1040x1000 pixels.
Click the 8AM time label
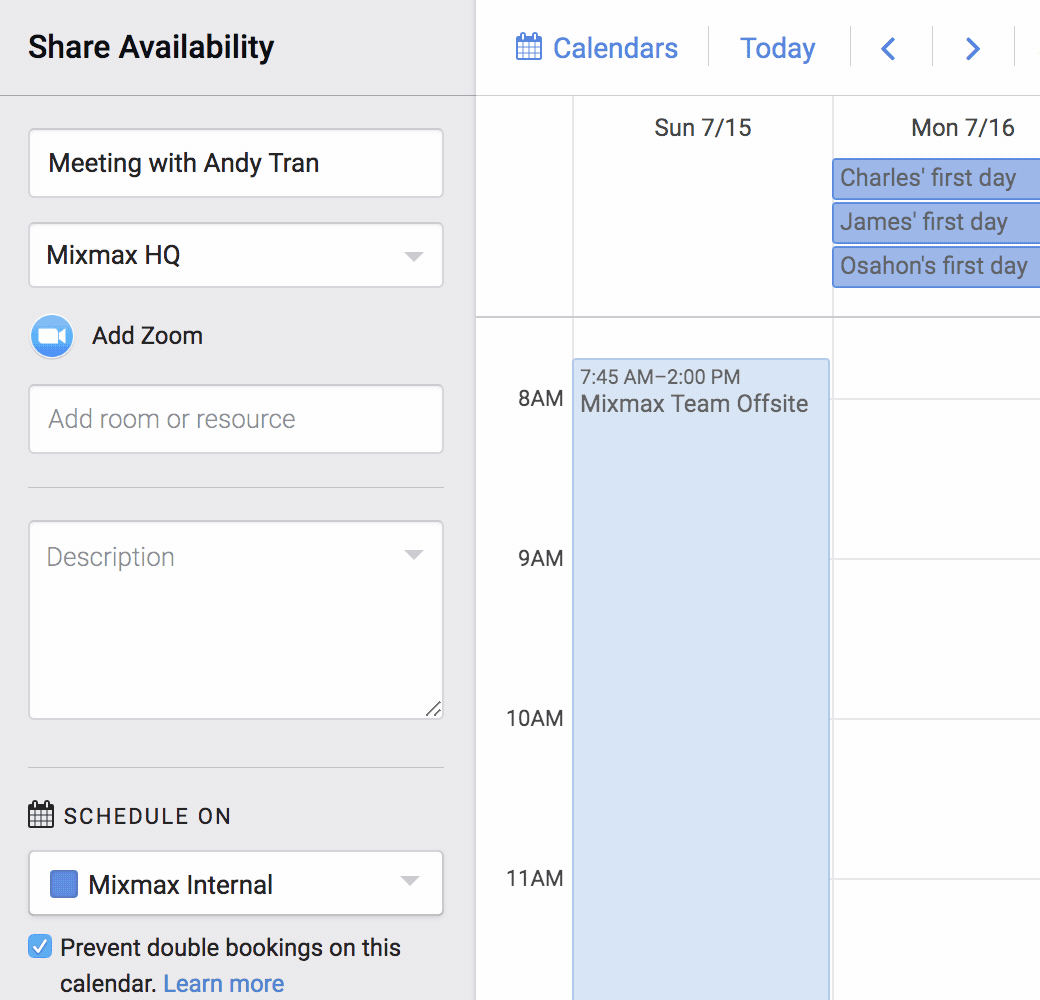tap(541, 399)
